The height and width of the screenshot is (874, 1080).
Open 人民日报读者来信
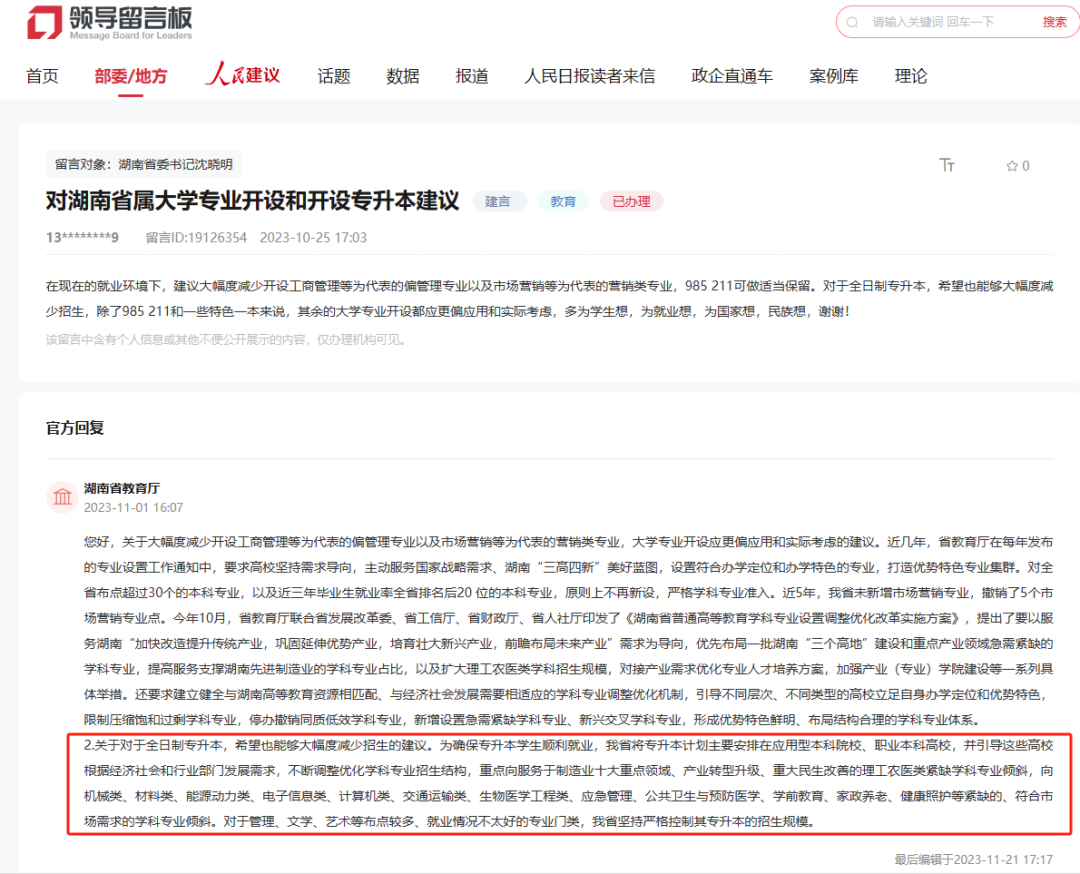click(588, 75)
